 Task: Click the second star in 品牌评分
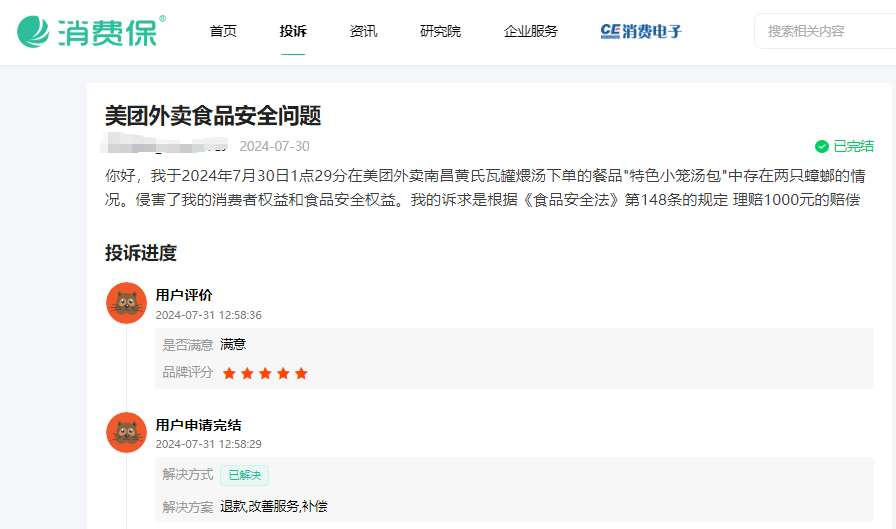click(247, 374)
